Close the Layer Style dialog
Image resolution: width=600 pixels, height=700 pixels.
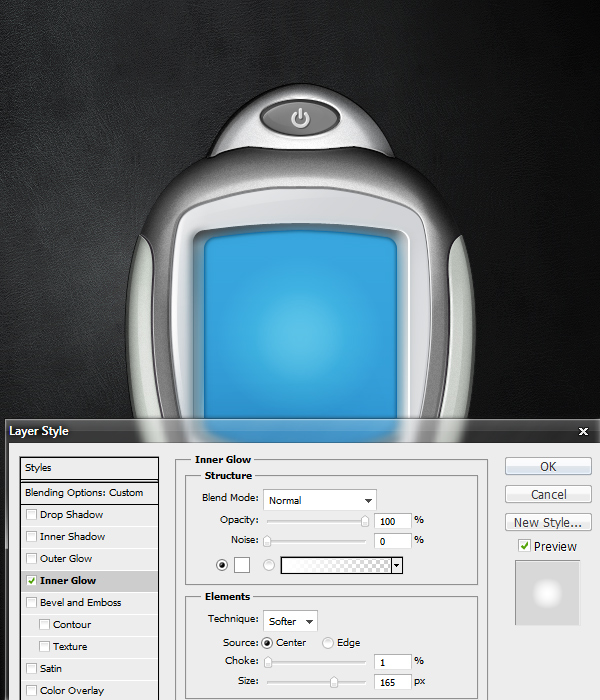pos(583,431)
